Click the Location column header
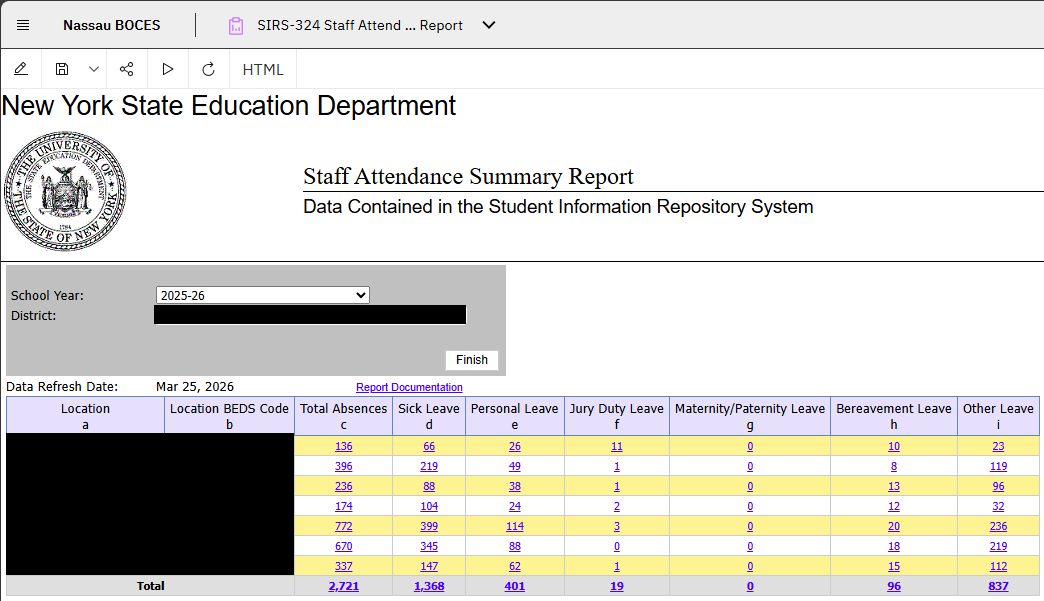The width and height of the screenshot is (1044, 601). click(x=85, y=416)
